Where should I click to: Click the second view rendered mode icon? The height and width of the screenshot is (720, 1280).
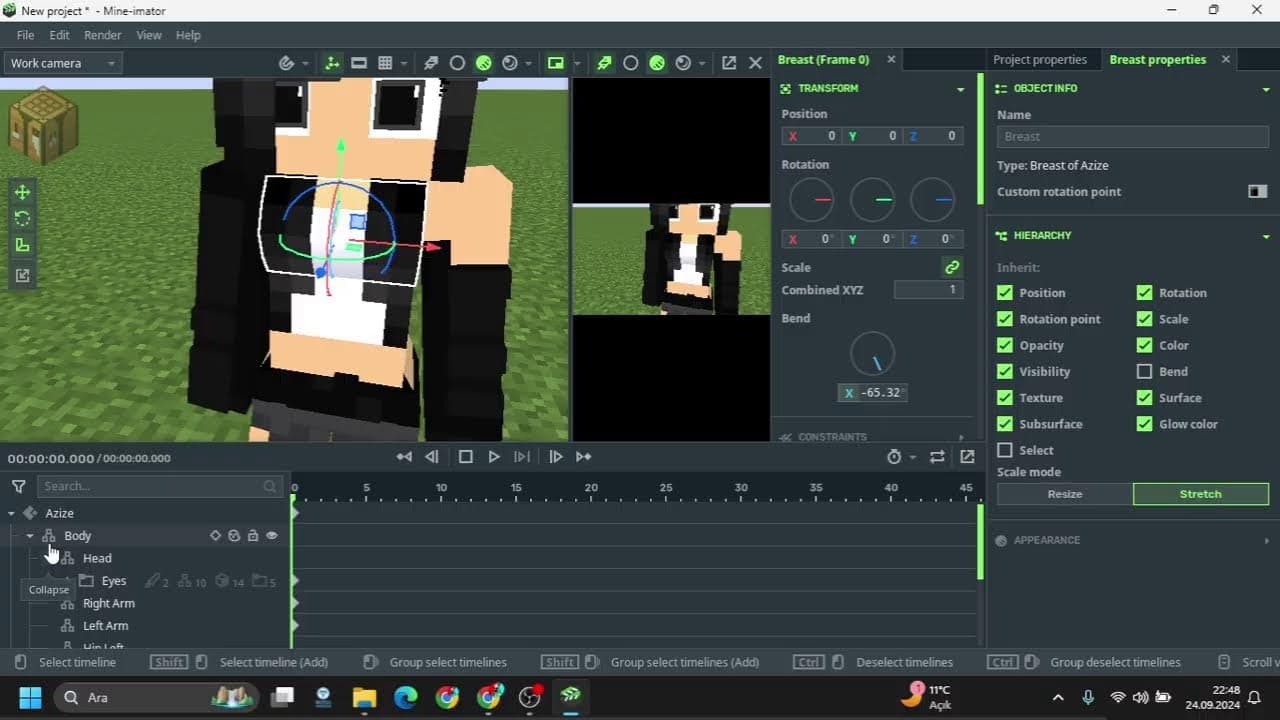[657, 63]
